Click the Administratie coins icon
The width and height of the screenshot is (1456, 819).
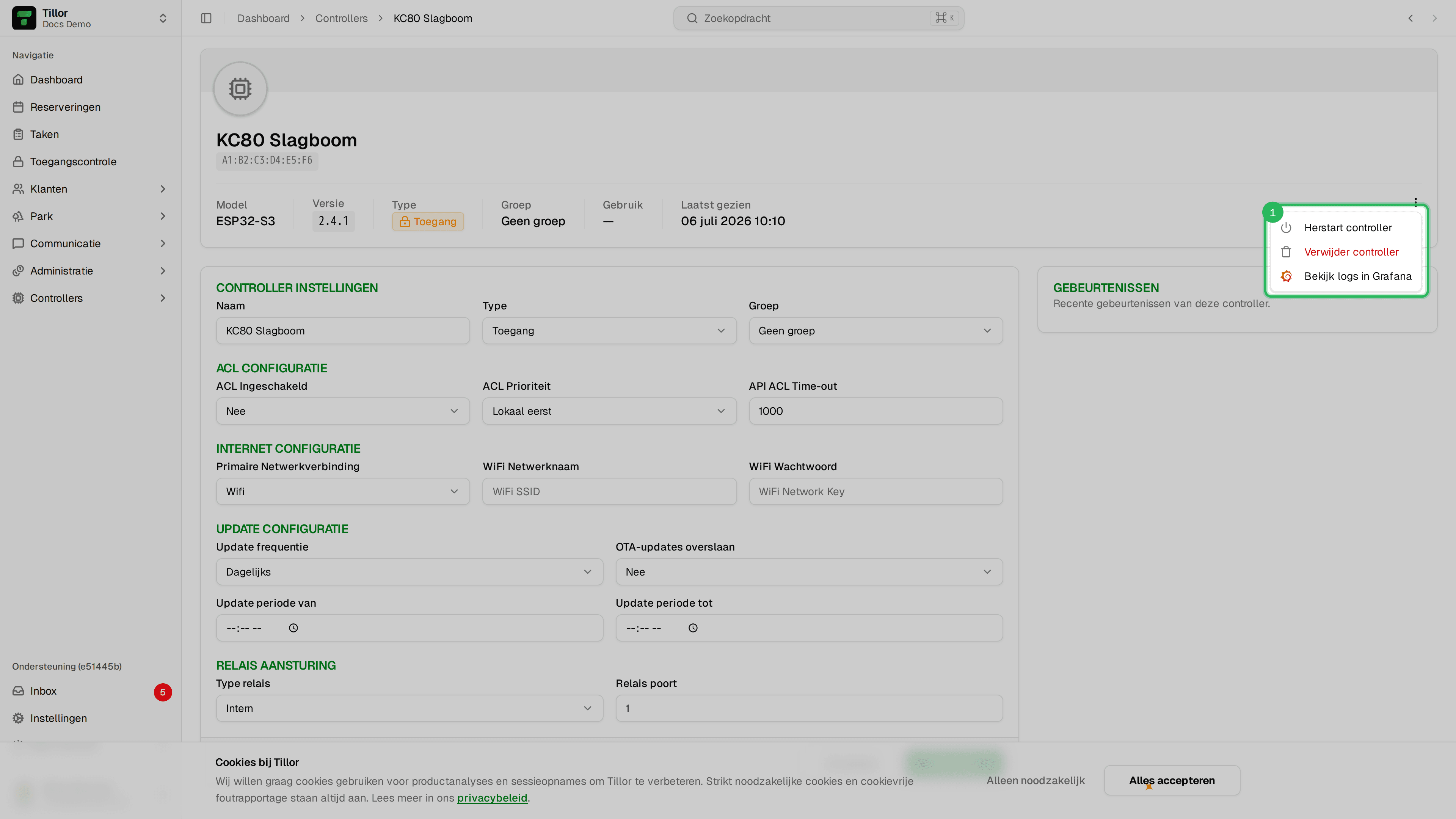click(18, 271)
